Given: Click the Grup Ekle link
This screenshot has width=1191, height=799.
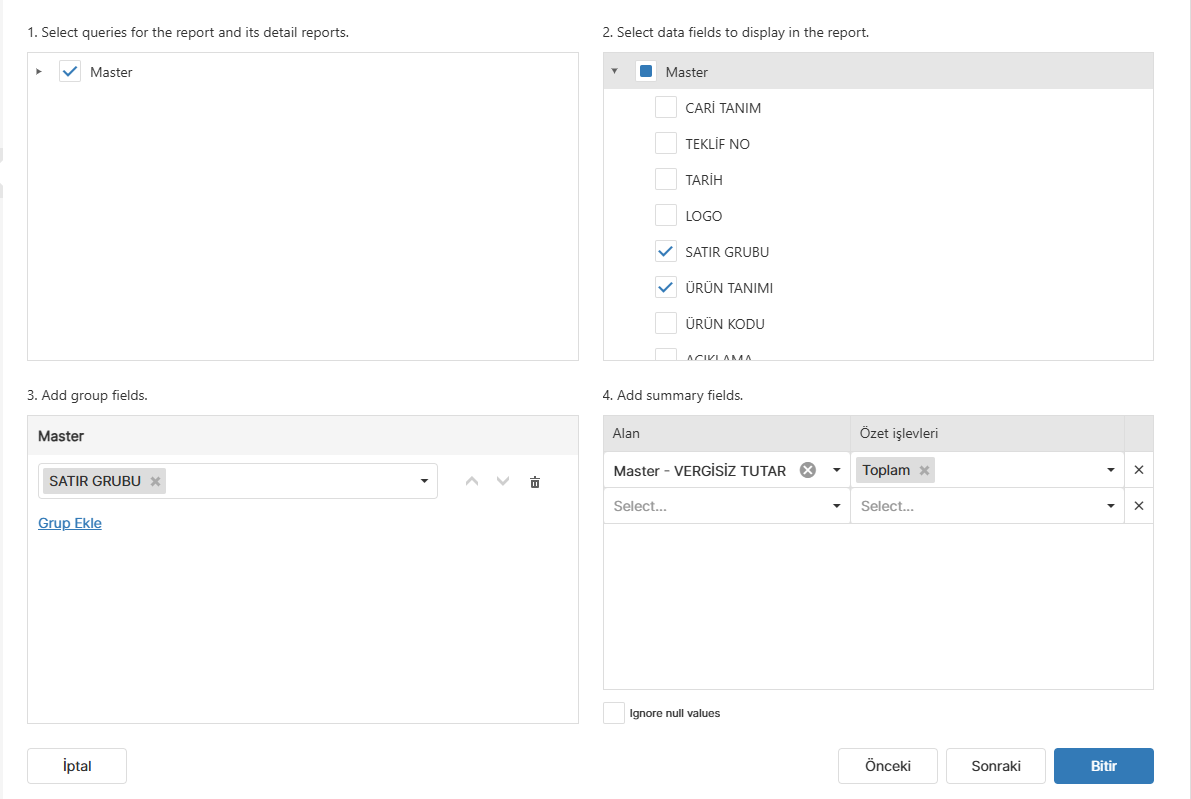Looking at the screenshot, I should [x=70, y=523].
